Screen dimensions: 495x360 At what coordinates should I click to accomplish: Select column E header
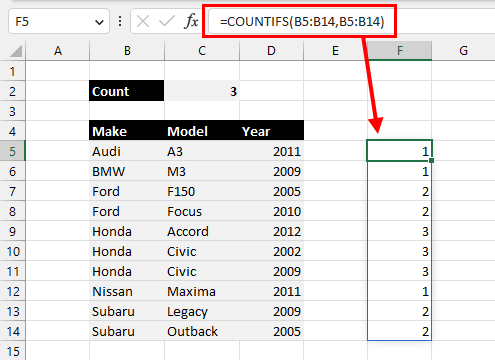click(335, 51)
